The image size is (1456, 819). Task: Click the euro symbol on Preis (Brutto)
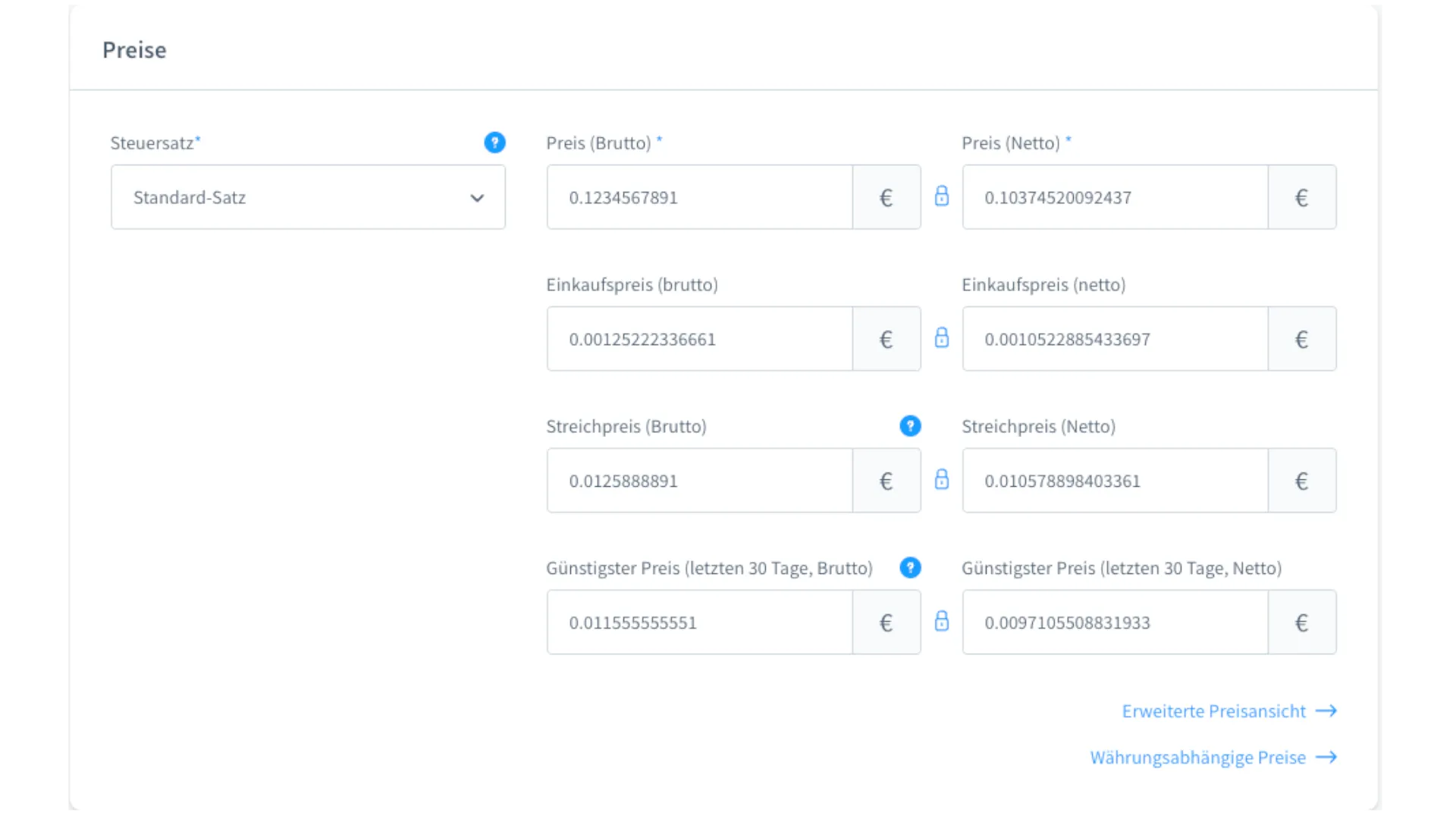(885, 196)
